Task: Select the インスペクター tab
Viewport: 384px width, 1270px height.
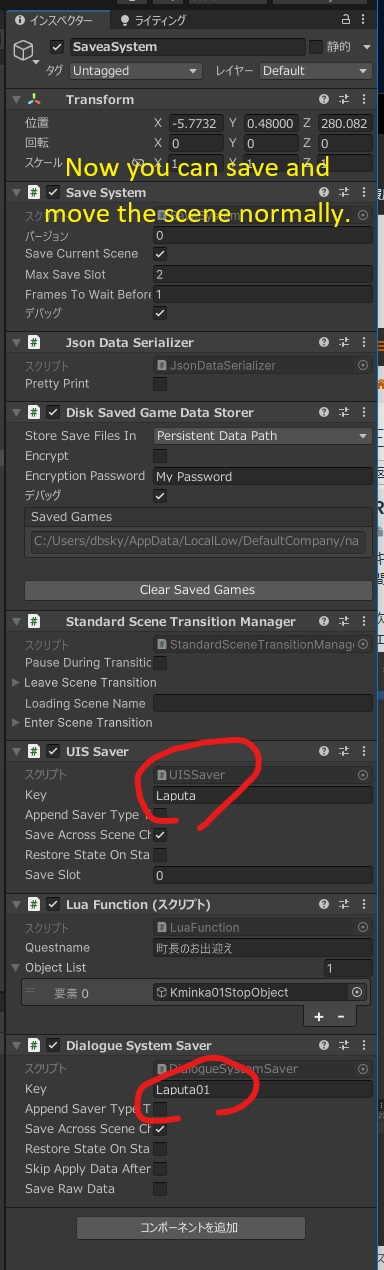Action: coord(54,19)
